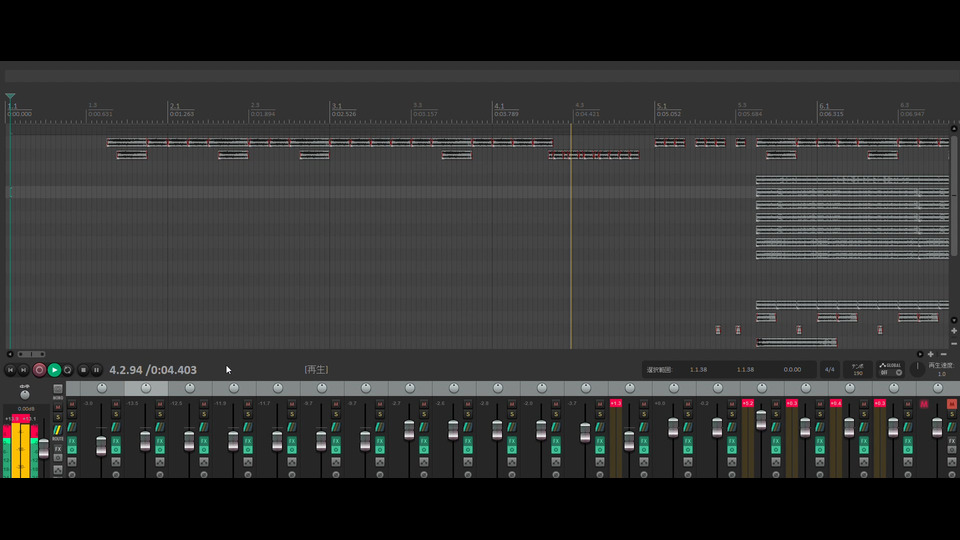Open routing for the -3.0 track
The image size is (960, 540).
(x=116, y=427)
